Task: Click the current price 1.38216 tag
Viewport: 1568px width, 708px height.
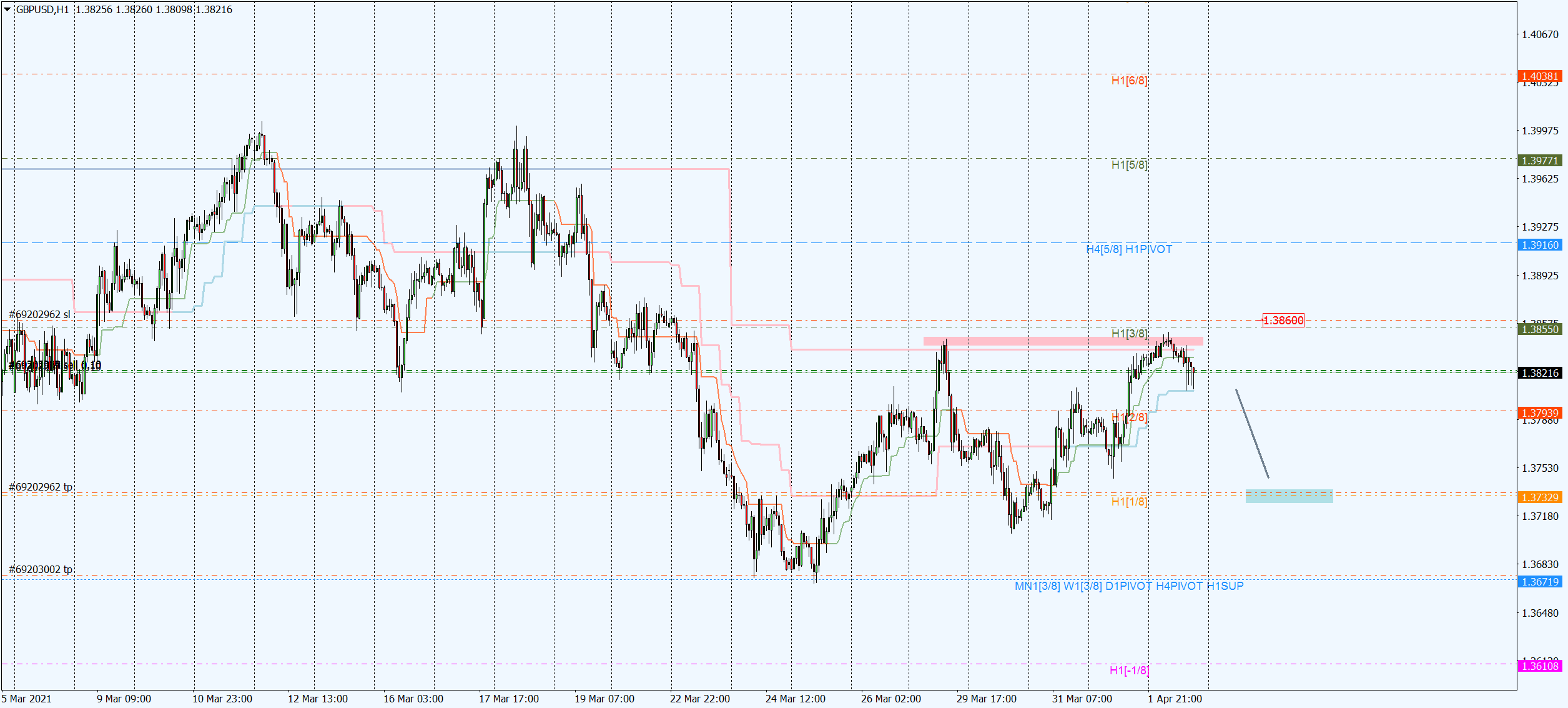Action: click(1540, 373)
